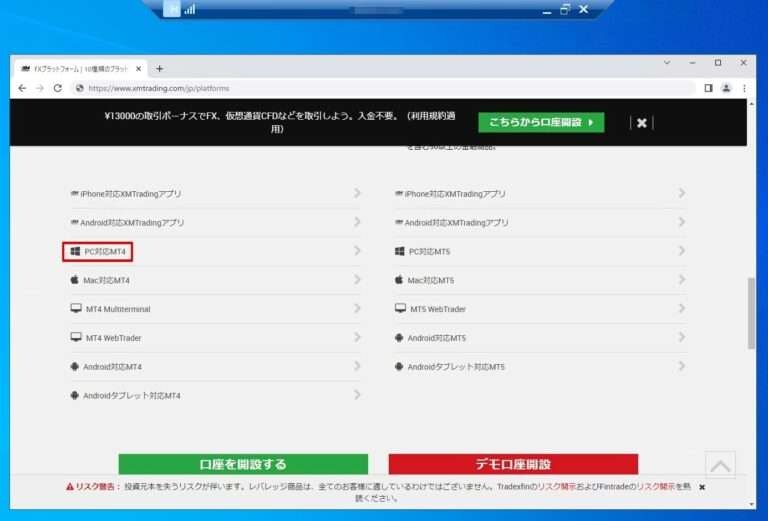This screenshot has height=521, width=768.
Task: Click monitor icon beside MT5 WebTrader
Action: coord(401,308)
